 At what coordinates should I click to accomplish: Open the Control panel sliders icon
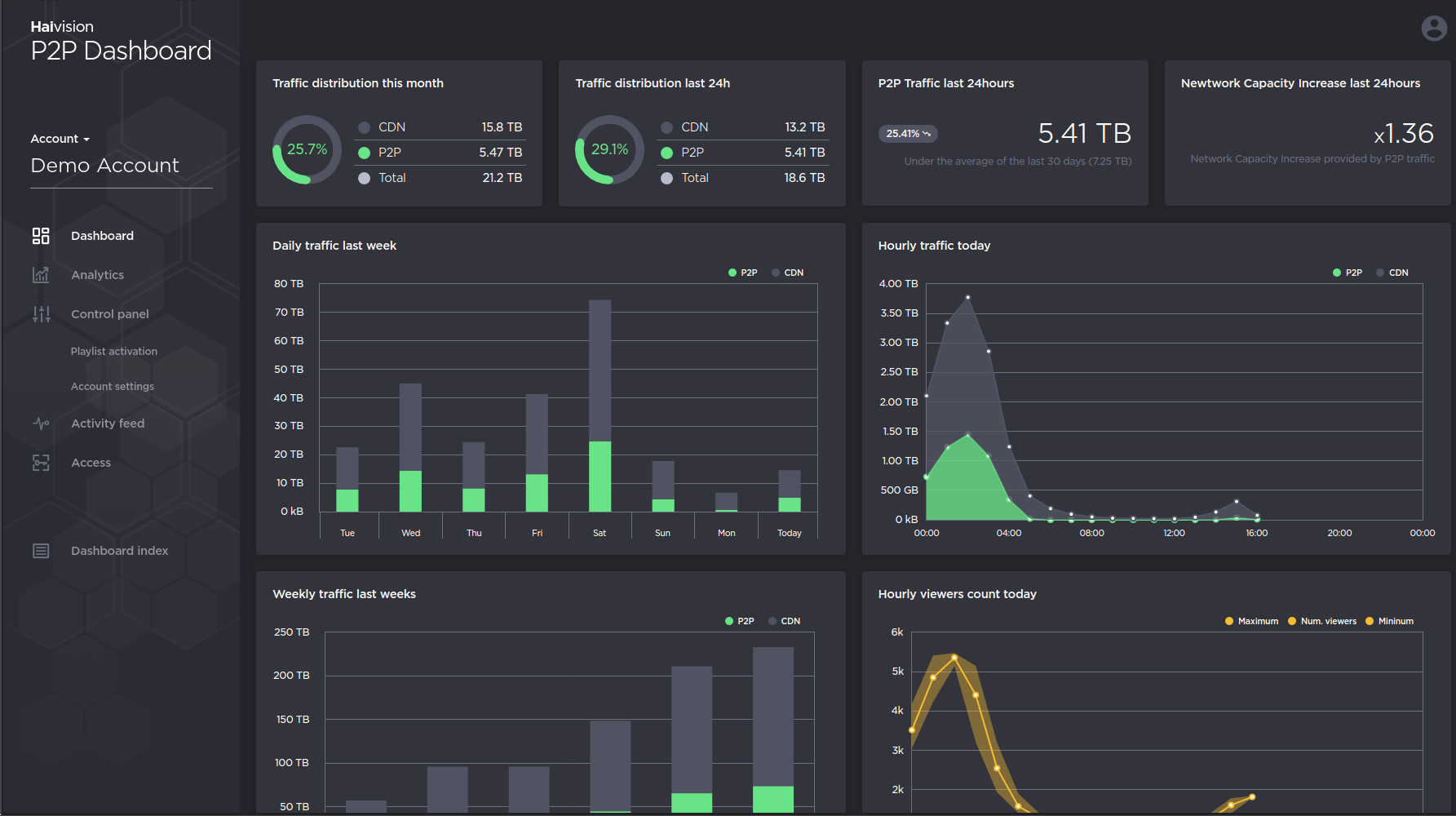coord(41,314)
